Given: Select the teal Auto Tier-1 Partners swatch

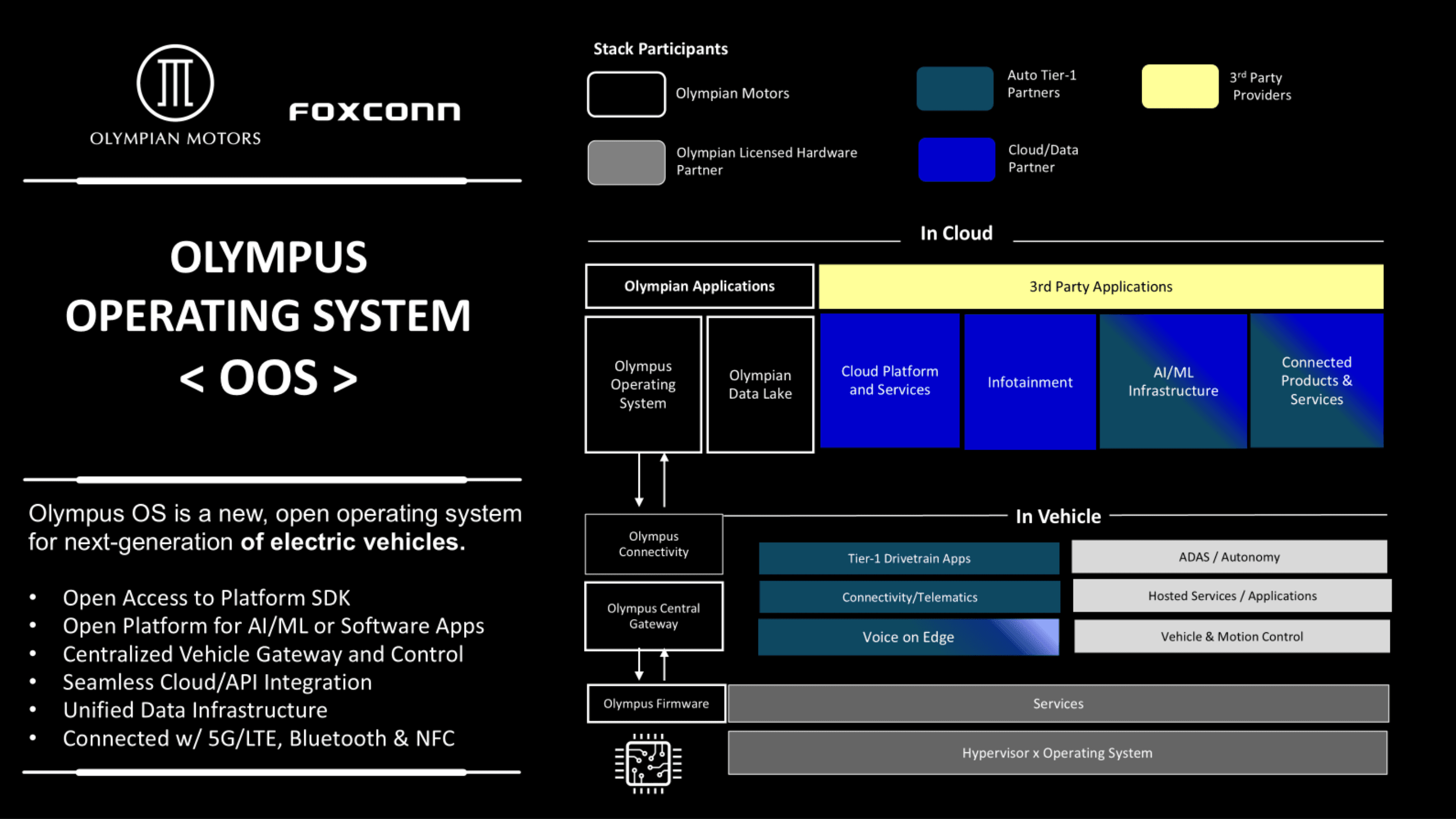Looking at the screenshot, I should [x=955, y=89].
